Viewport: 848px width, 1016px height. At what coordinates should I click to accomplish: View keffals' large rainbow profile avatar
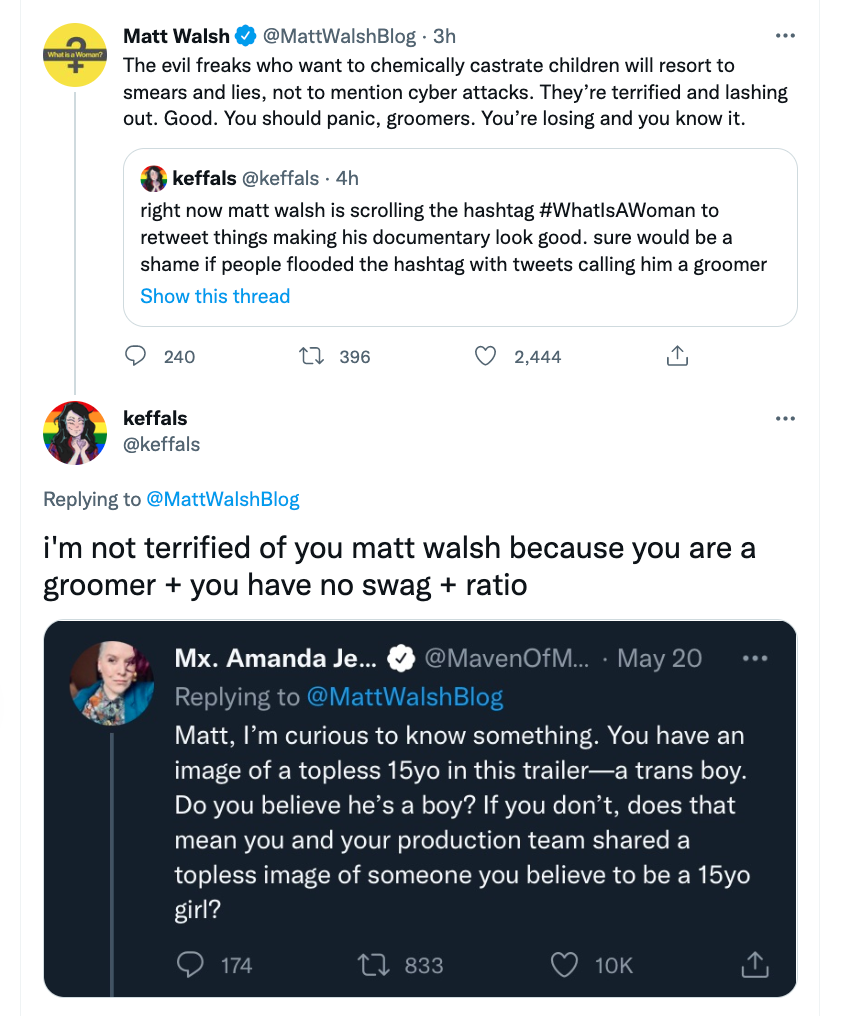tap(75, 433)
